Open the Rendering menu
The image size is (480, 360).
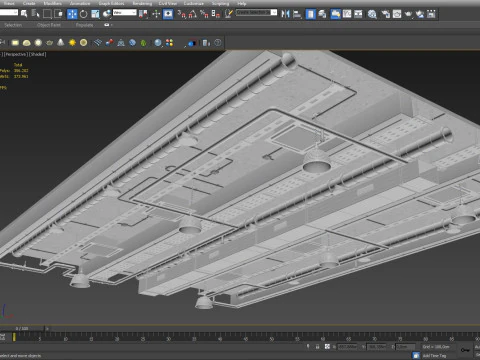pyautogui.click(x=142, y=3)
